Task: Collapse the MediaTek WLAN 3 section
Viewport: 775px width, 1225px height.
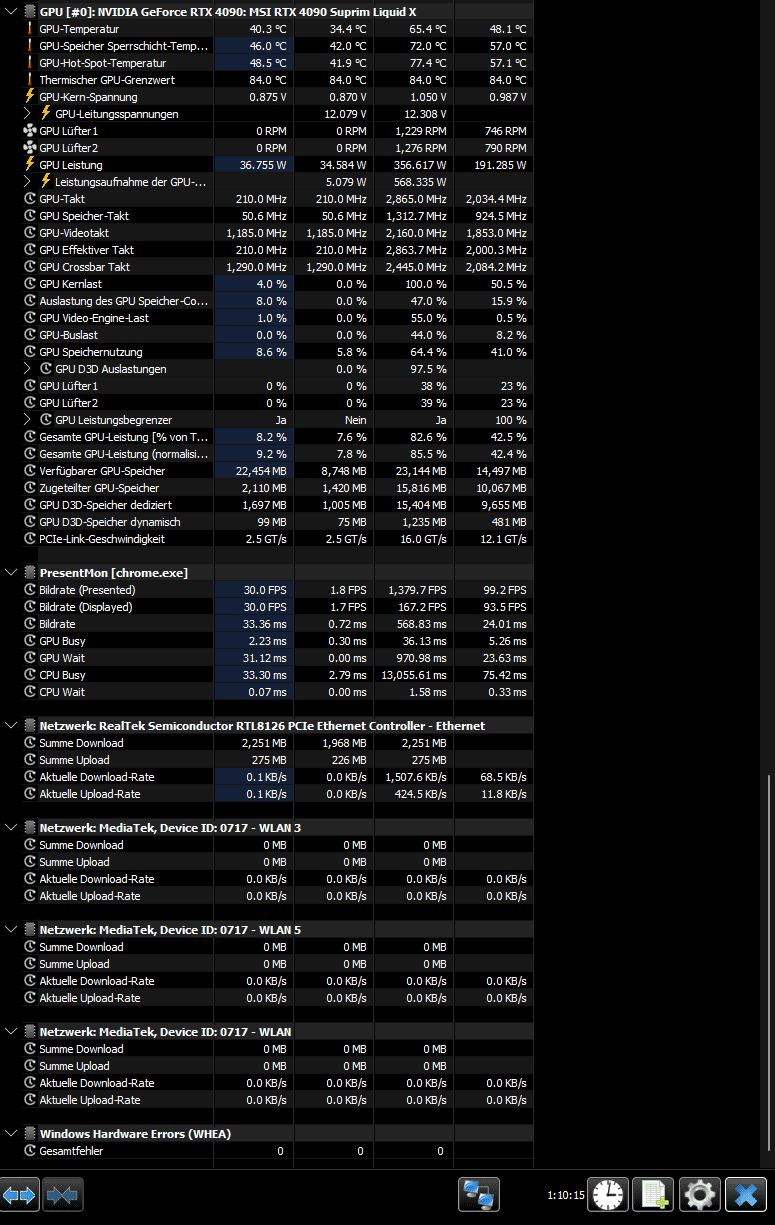Action: pos(11,828)
